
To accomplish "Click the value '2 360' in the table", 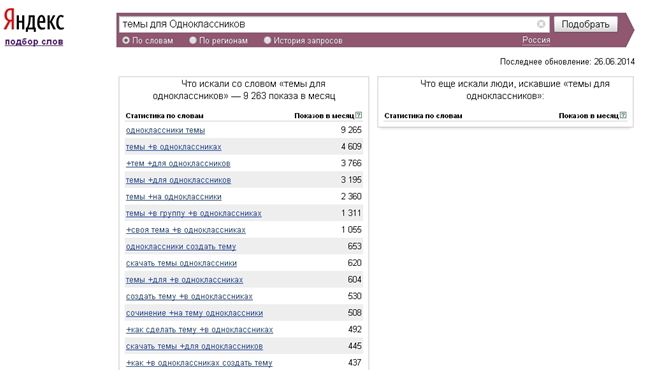I will pos(351,197).
